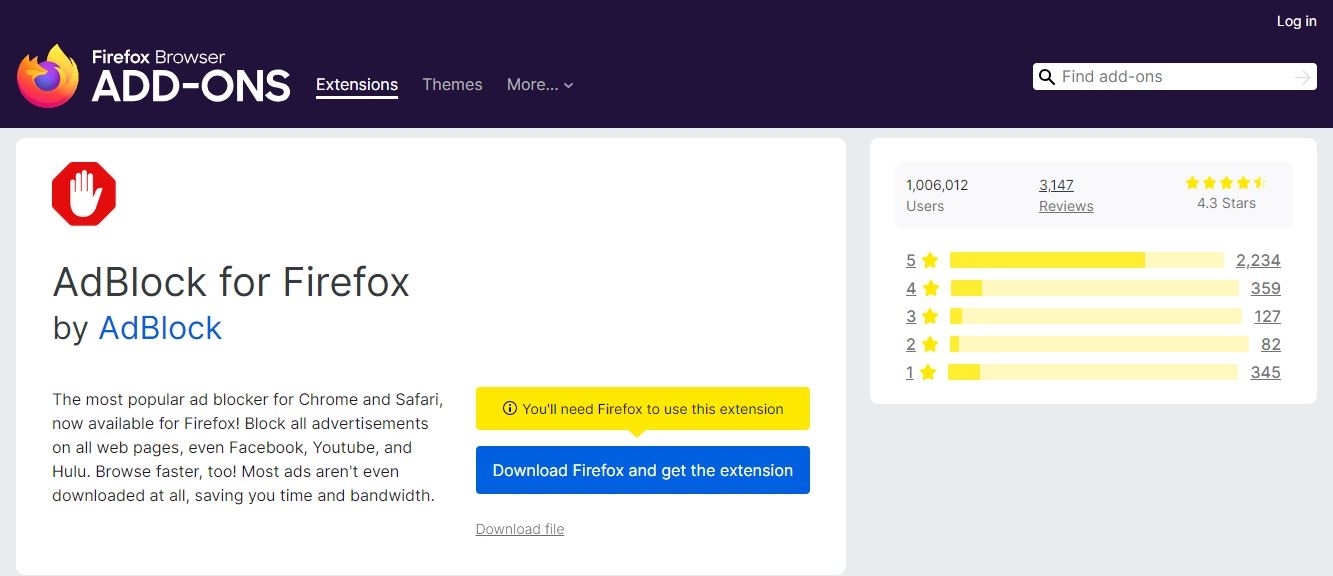Click the info icon in yellow notice

pyautogui.click(x=509, y=409)
